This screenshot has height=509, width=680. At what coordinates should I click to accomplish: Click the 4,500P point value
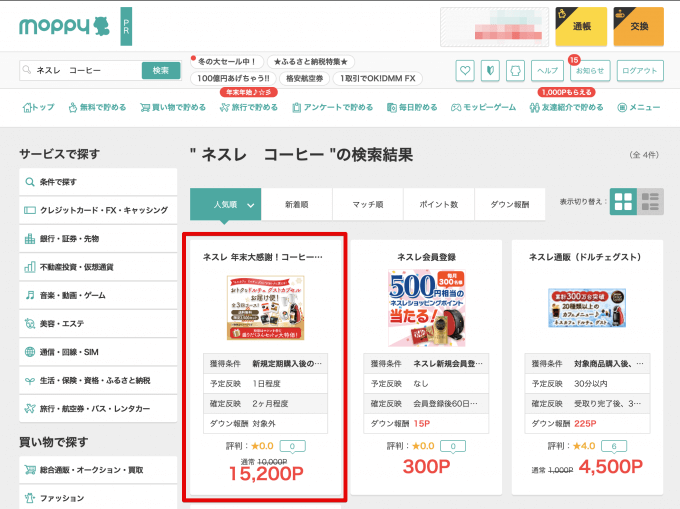[x=611, y=467]
